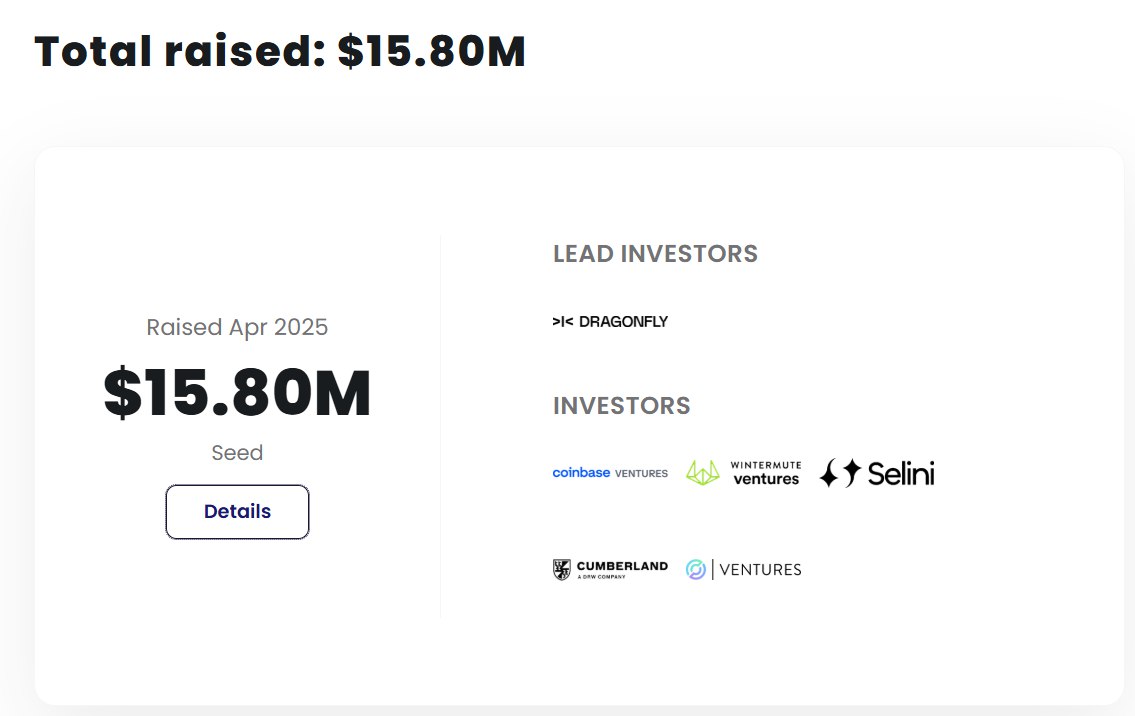The height and width of the screenshot is (716, 1135).
Task: Select the A DRW COMPANY subtitle text
Action: click(602, 577)
